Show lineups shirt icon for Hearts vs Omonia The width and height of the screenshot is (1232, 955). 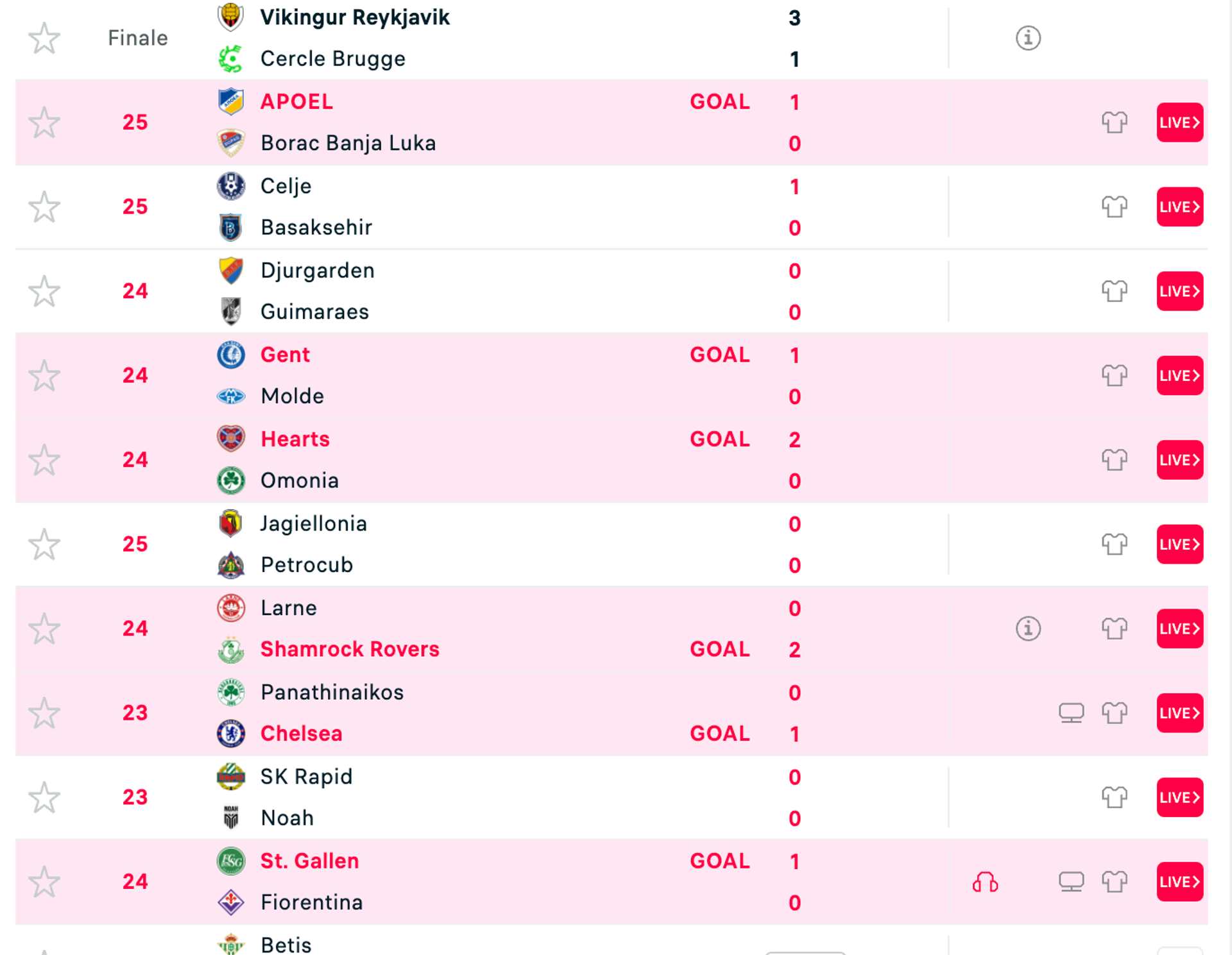(x=1114, y=460)
